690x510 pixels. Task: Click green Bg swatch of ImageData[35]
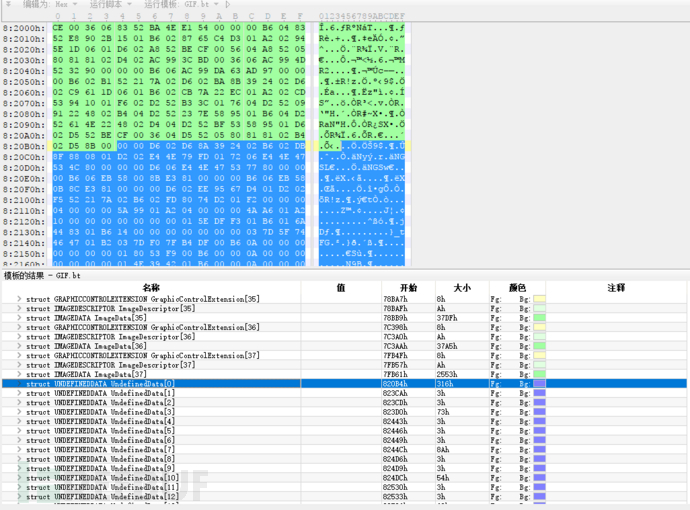tap(540, 318)
